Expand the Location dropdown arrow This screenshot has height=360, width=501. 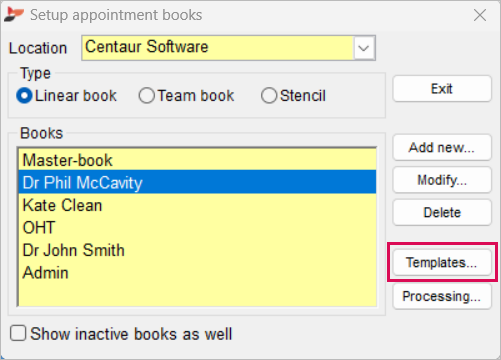[x=364, y=48]
